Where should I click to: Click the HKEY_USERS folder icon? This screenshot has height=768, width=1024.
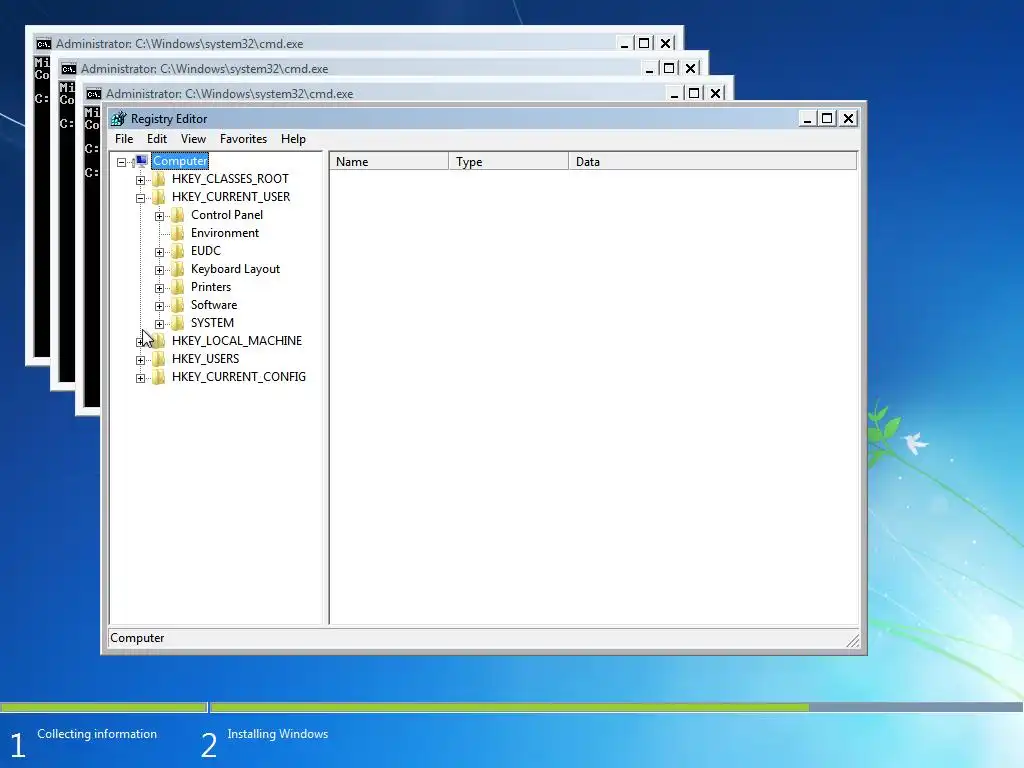tap(159, 359)
